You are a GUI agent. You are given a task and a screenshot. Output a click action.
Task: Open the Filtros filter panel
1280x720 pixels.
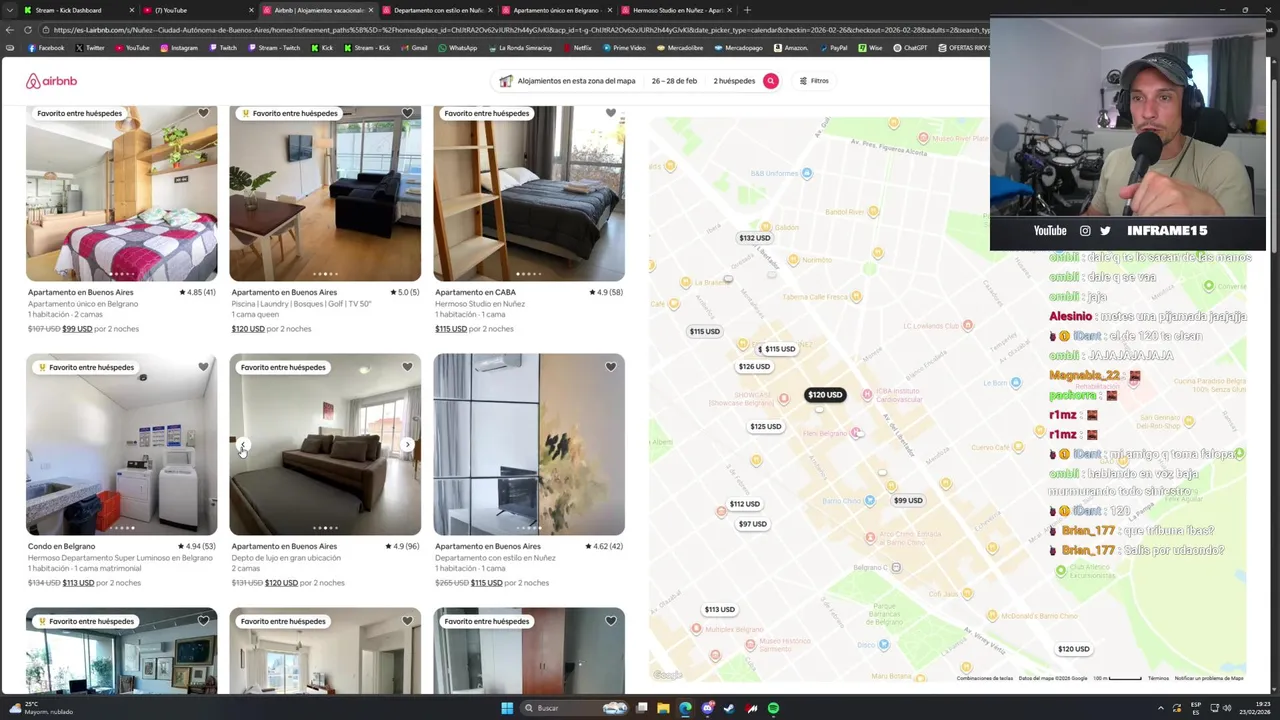coord(814,81)
